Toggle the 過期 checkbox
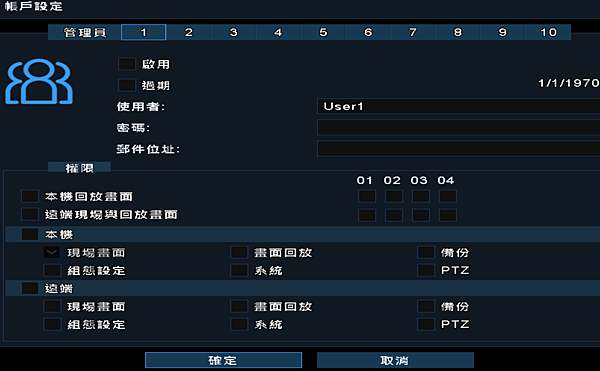 click(127, 85)
